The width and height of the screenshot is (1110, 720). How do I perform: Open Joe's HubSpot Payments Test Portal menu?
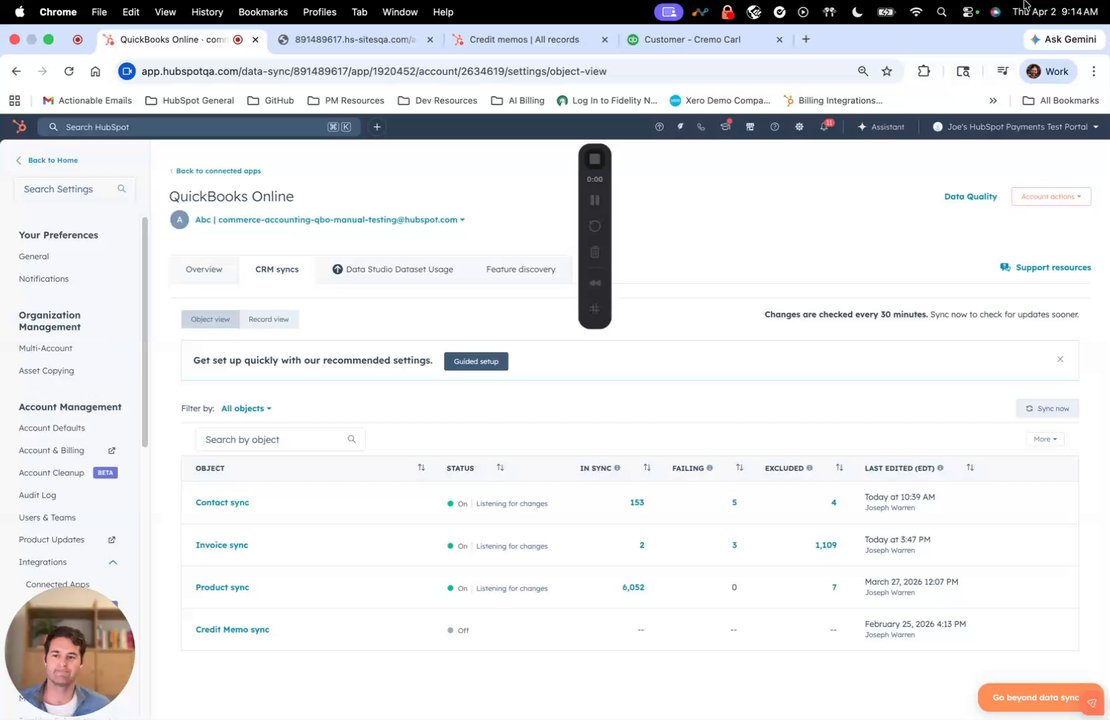point(1015,127)
